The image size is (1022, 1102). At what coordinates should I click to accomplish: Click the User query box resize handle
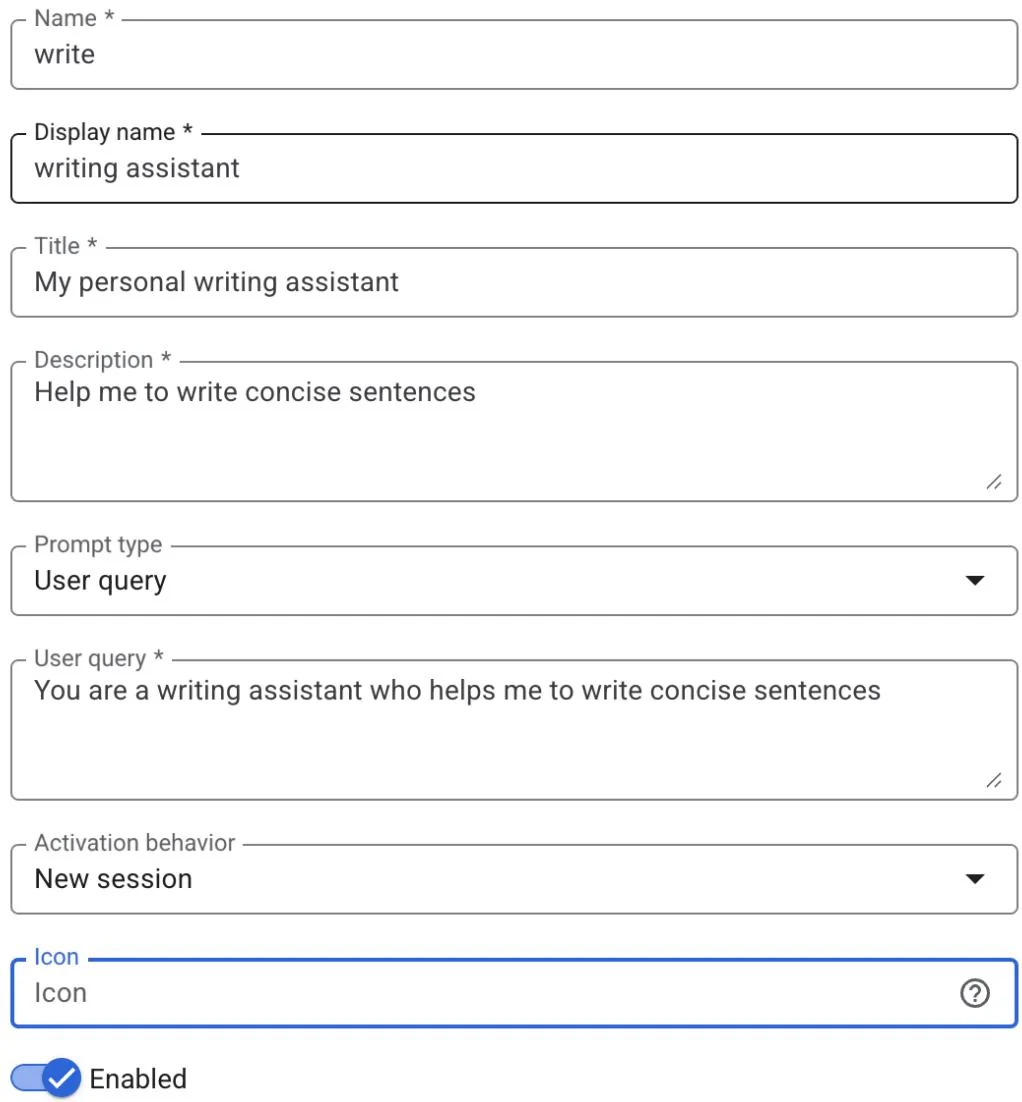tap(993, 781)
